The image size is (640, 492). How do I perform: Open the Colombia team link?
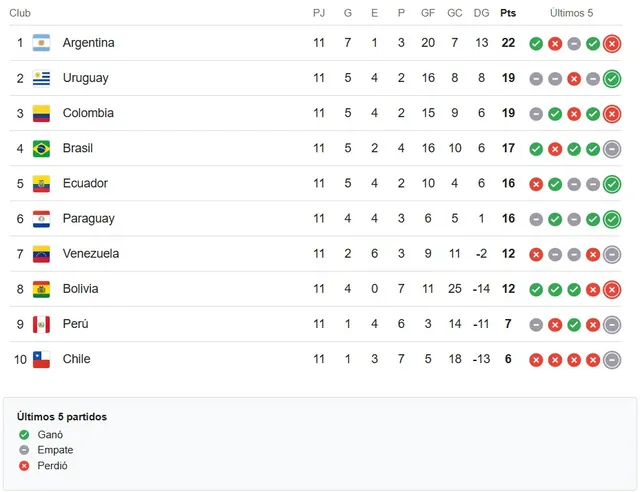88,113
